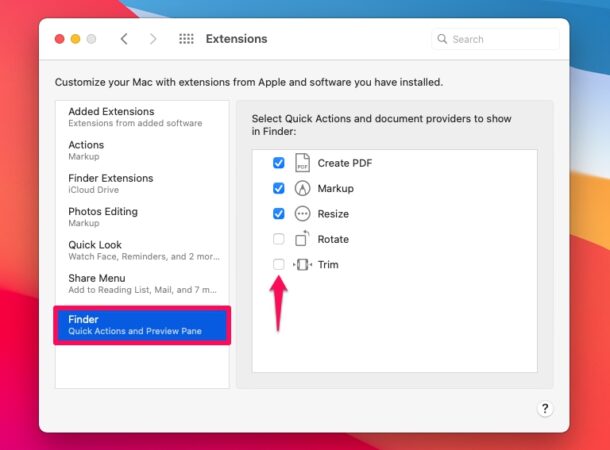Enable the Rotate checkbox
The height and width of the screenshot is (450, 610).
[279, 239]
